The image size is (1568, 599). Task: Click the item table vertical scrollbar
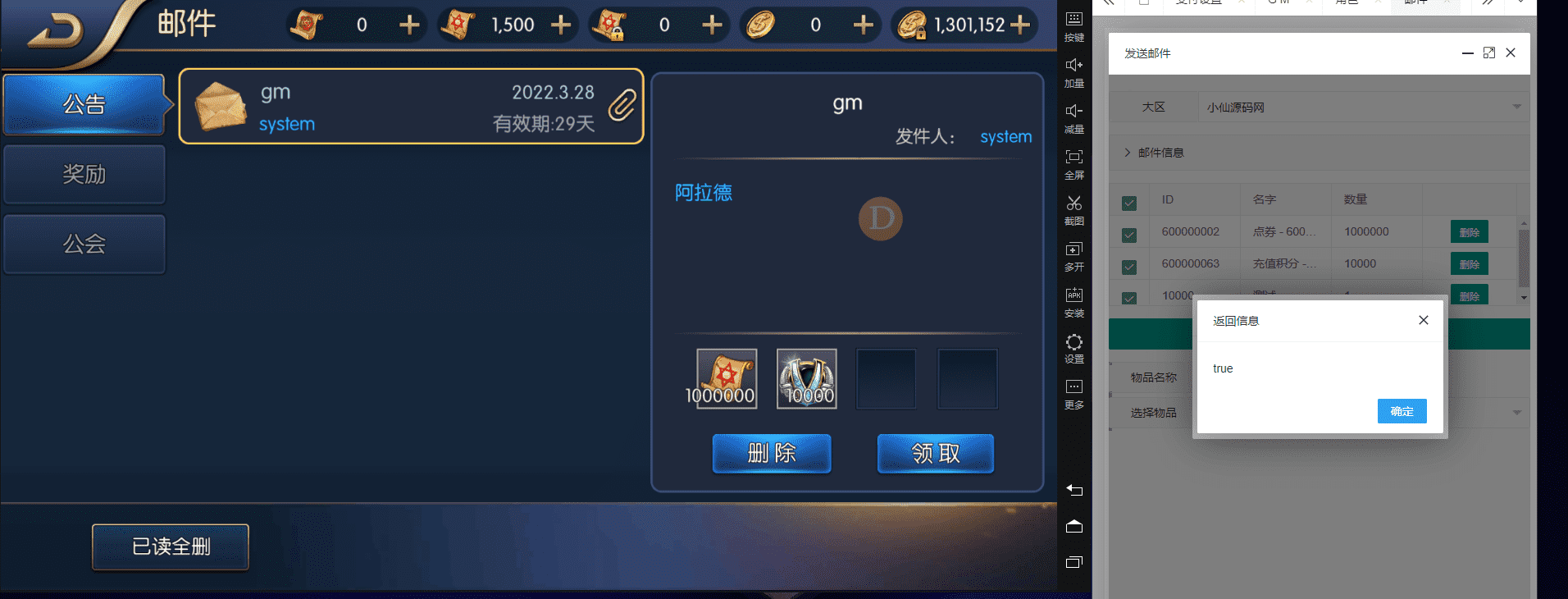(x=1524, y=259)
